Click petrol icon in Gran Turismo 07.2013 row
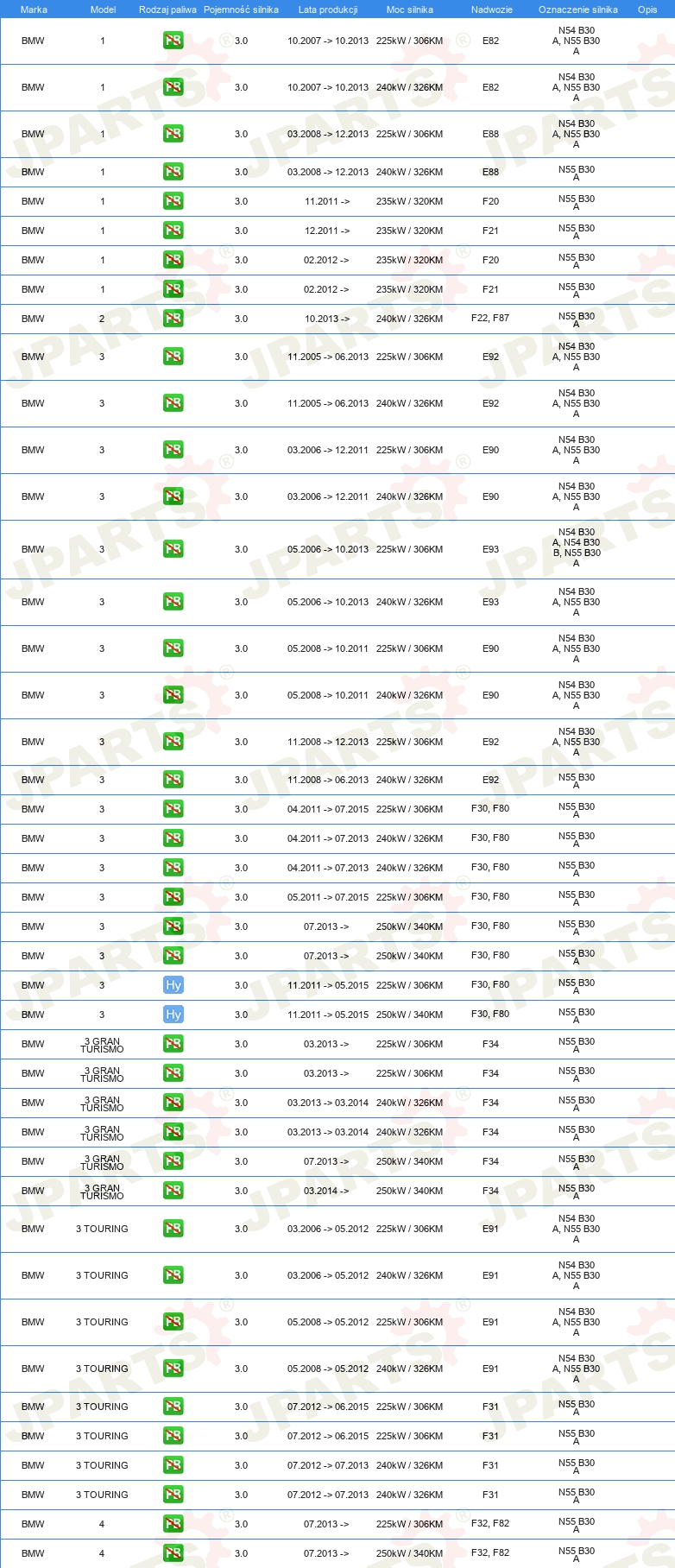Viewport: 675px width, 1568px height. (173, 1161)
